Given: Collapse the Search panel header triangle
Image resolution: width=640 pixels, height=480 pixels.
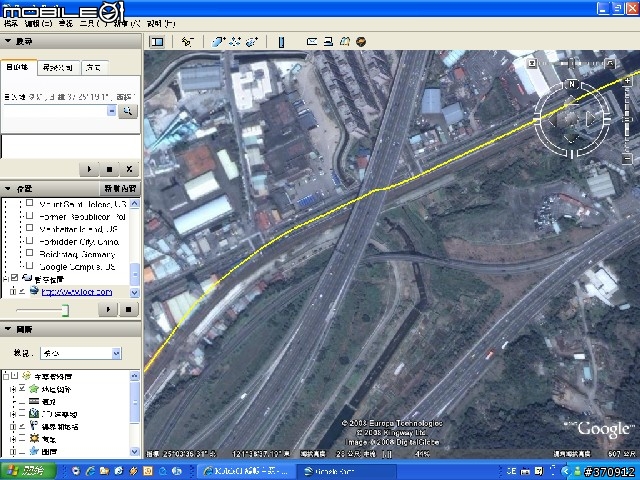Looking at the screenshot, I should click(8, 41).
